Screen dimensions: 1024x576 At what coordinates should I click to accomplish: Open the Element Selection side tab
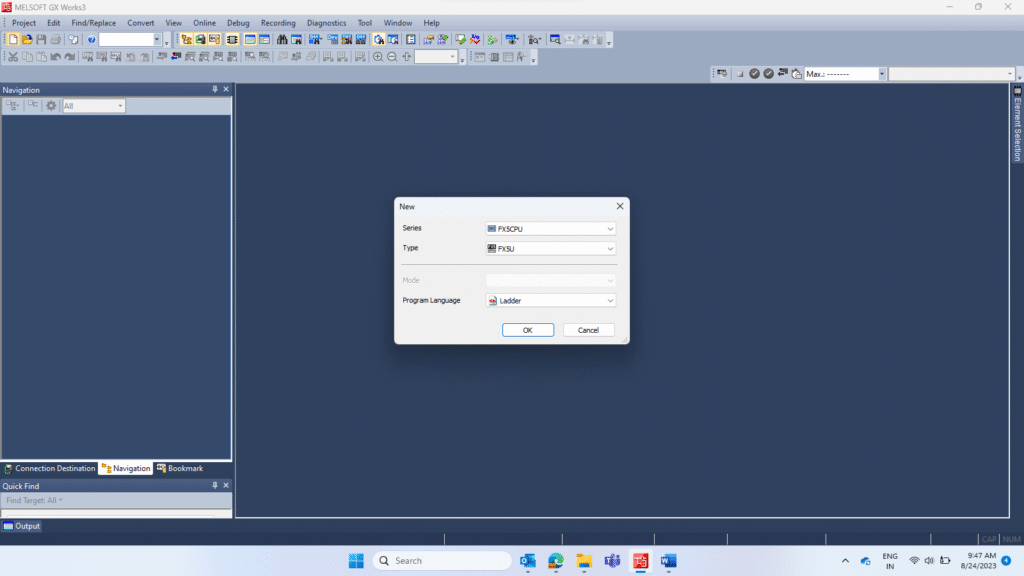pyautogui.click(x=1017, y=124)
